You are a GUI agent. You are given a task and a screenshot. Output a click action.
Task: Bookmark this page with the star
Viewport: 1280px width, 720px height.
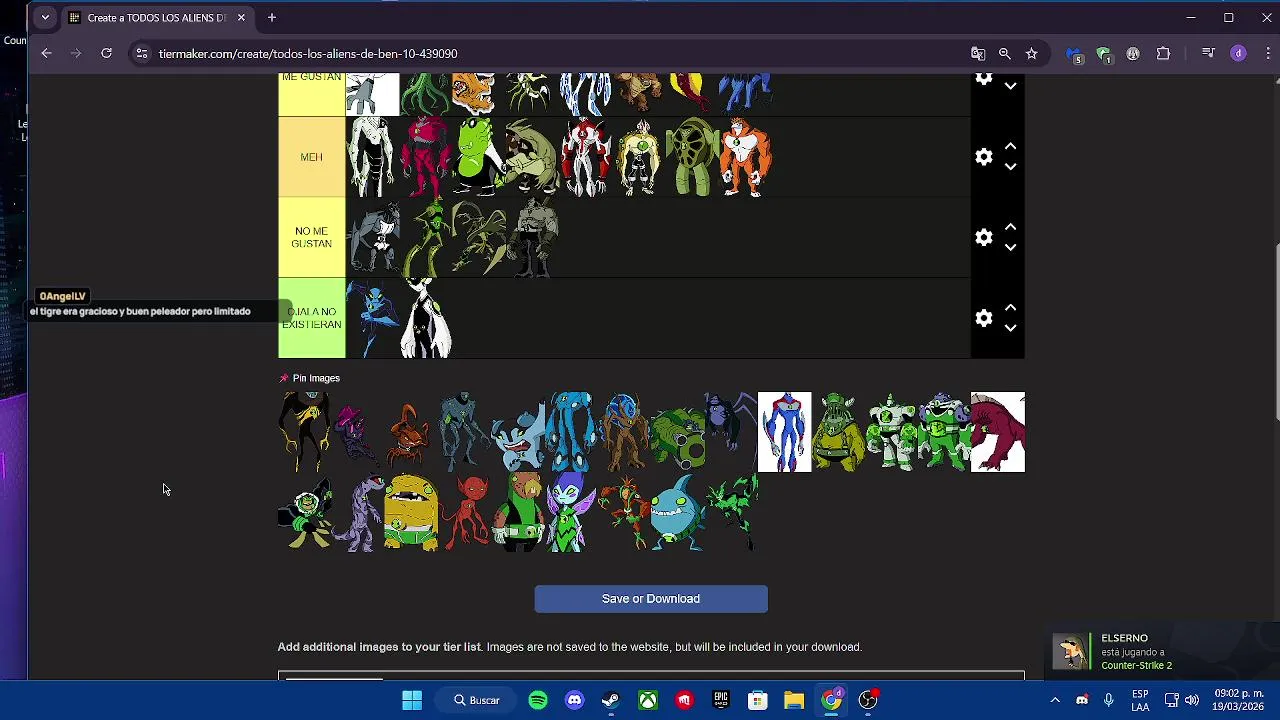point(1032,53)
